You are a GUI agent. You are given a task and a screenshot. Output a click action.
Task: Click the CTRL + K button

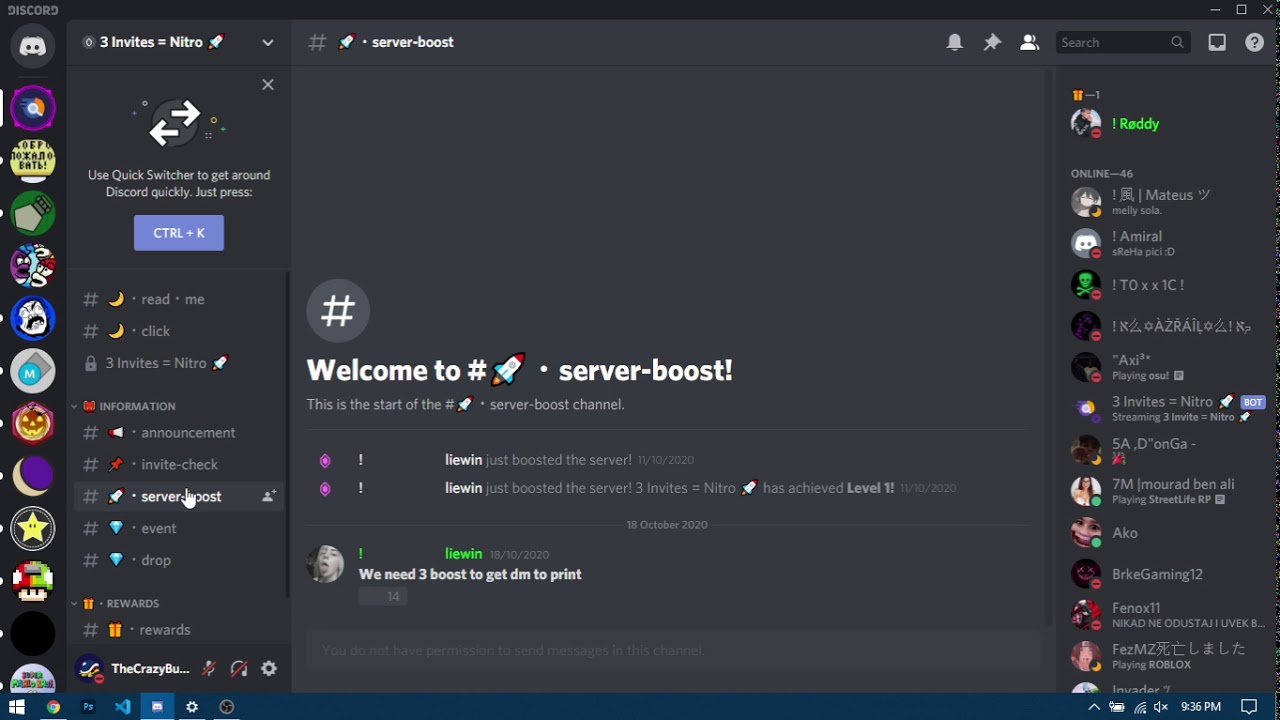coord(179,233)
